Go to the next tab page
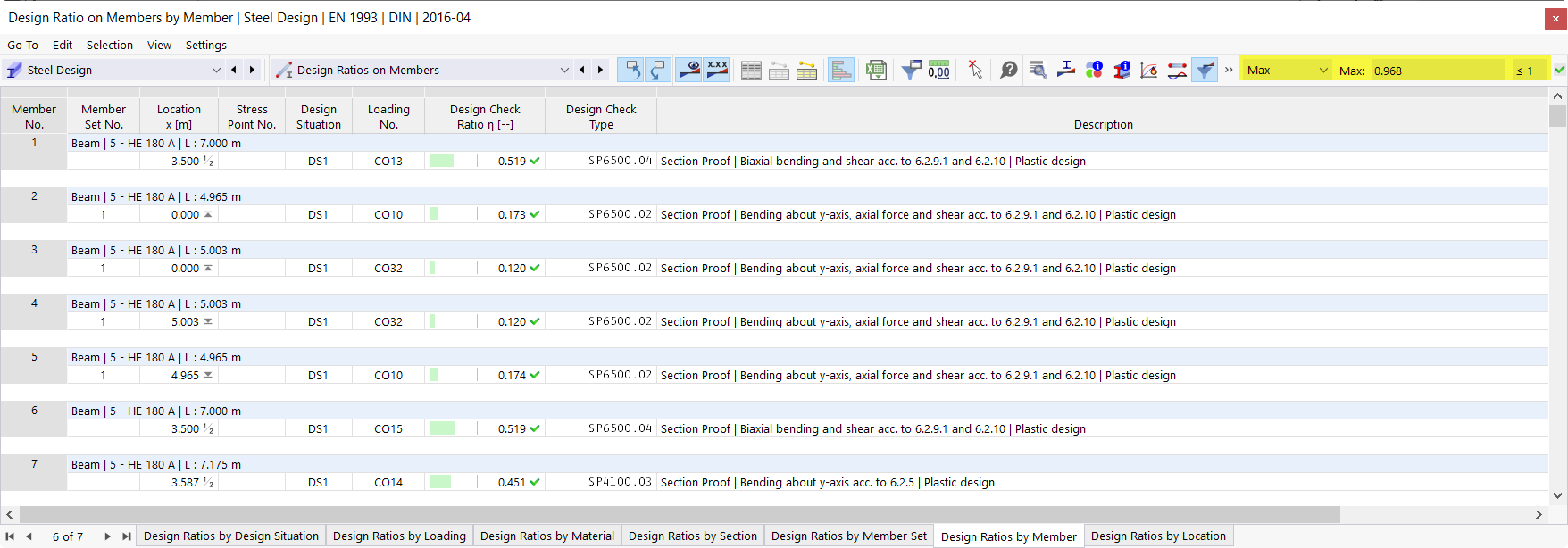This screenshot has height=548, width=1568. 107,536
